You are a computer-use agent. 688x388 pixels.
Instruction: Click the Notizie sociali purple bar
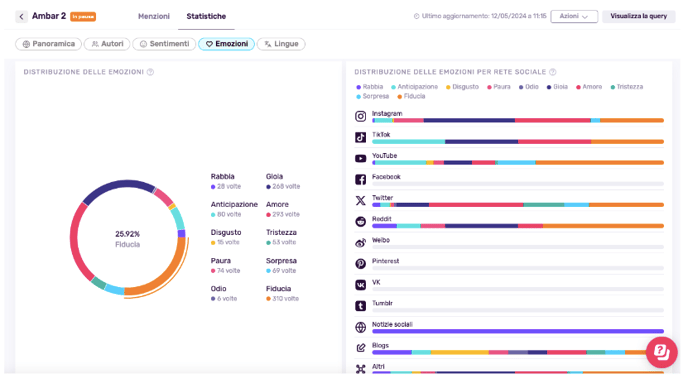(x=518, y=331)
